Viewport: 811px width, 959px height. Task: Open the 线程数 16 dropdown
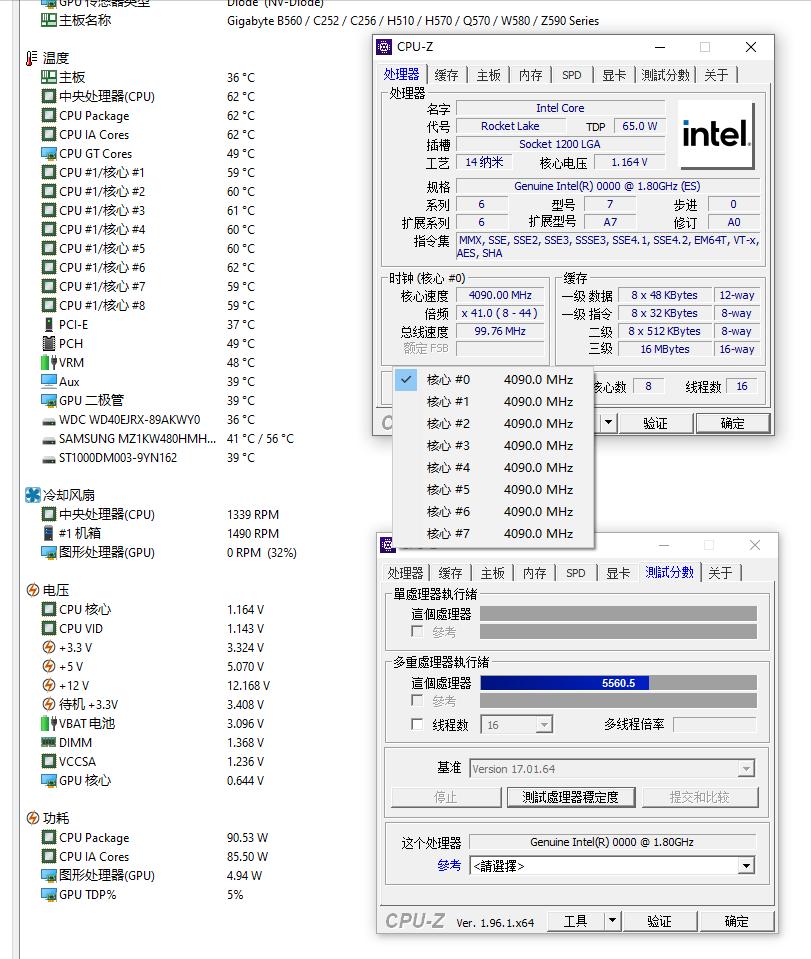coord(544,725)
